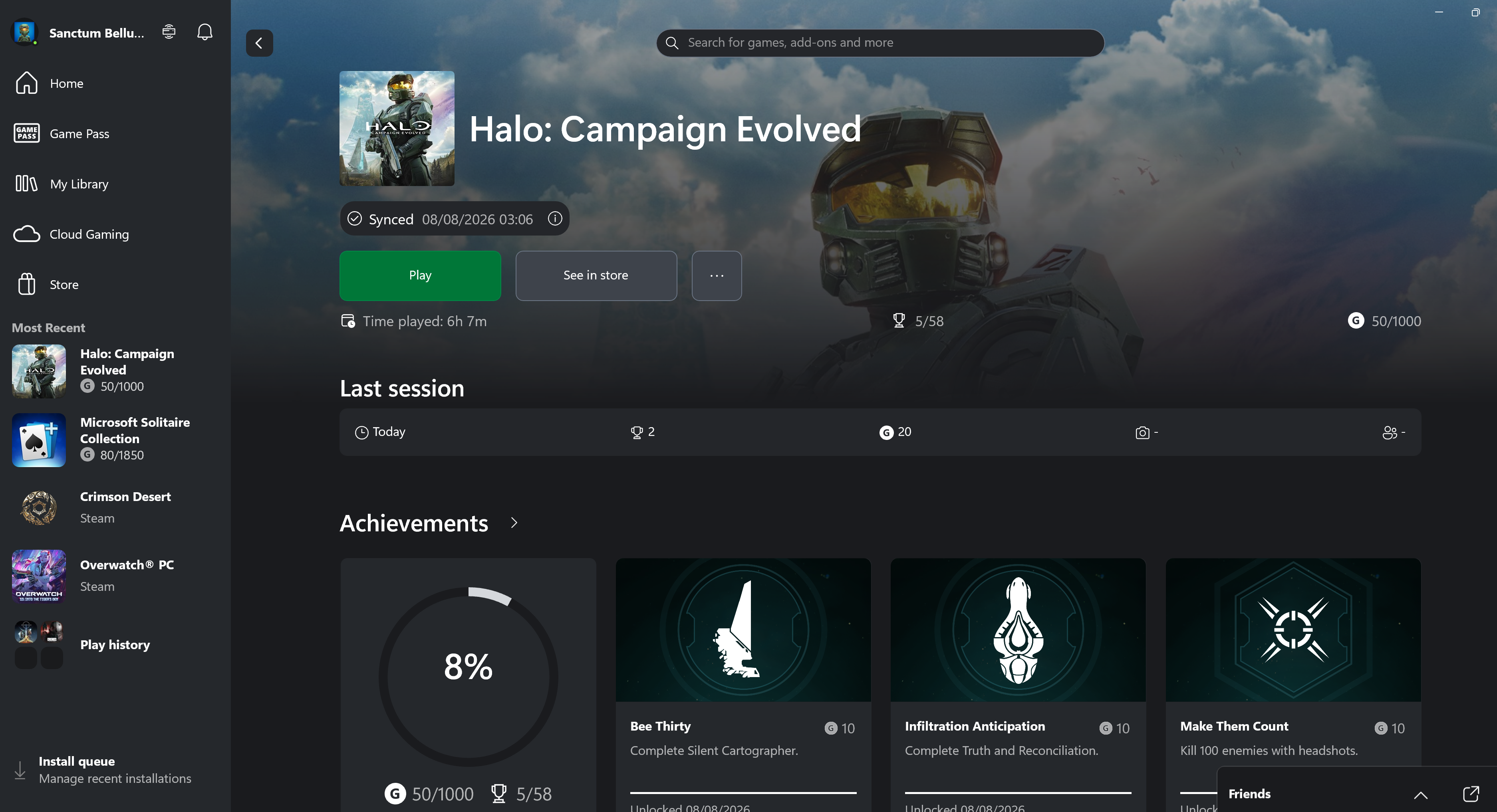Open the more options ellipsis button
Viewport: 1497px width, 812px height.
pyautogui.click(x=717, y=276)
